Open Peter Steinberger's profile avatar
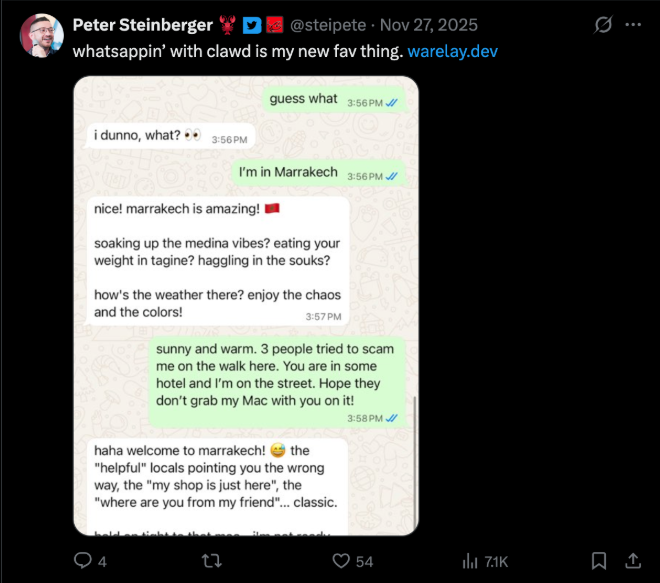Screen dimensions: 660x583 coord(42,36)
